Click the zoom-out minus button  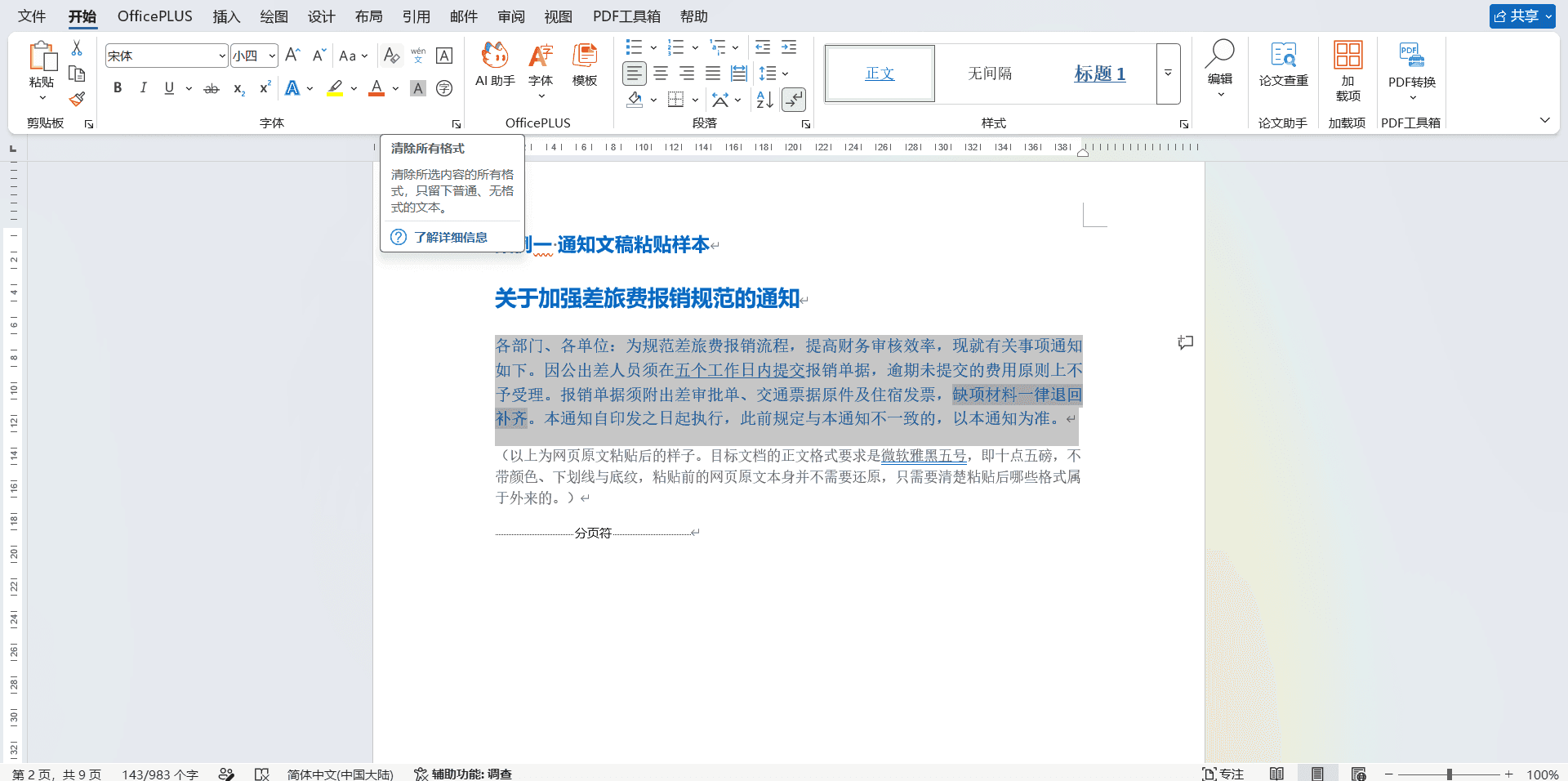point(1388,774)
